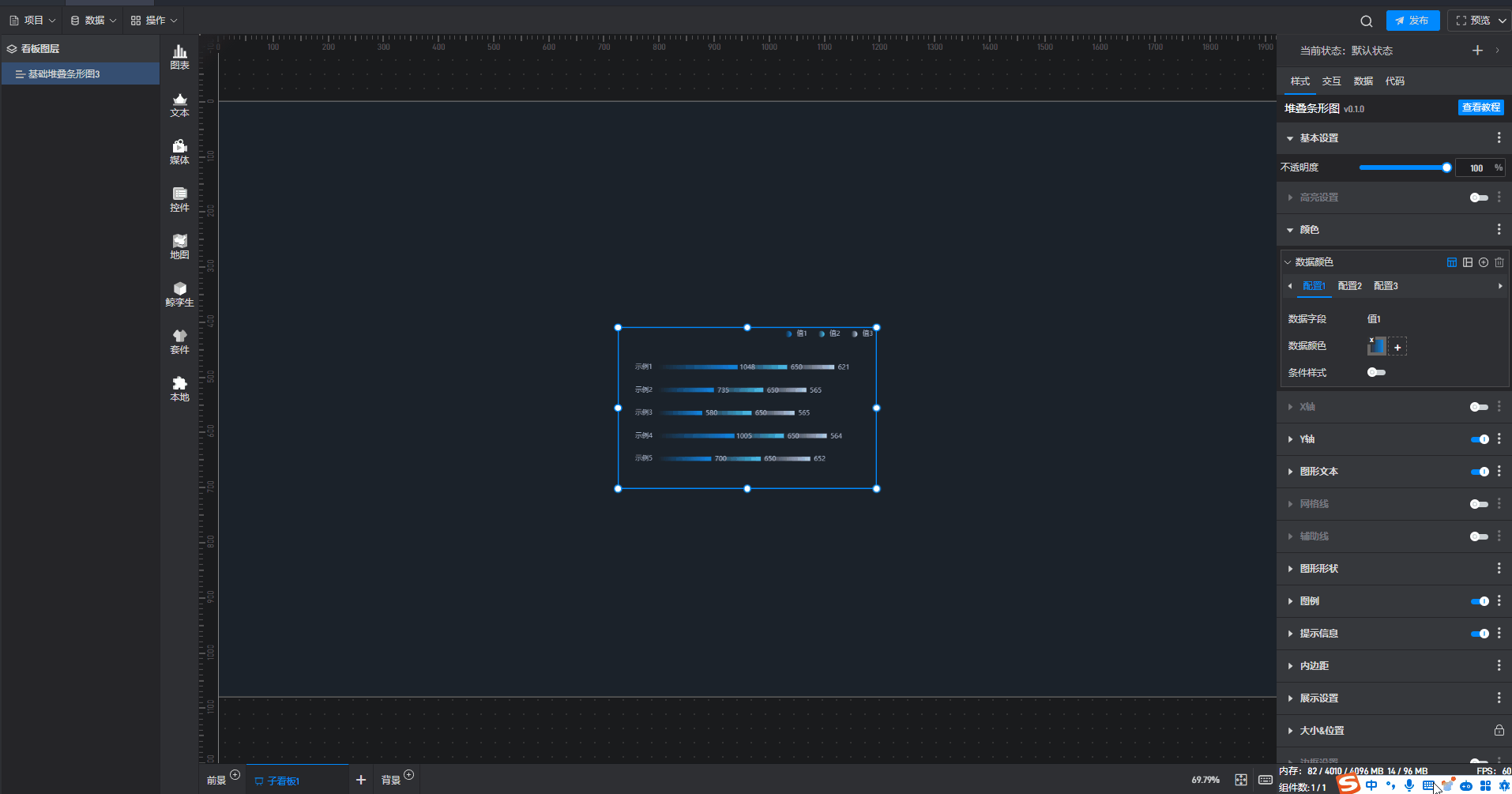Image resolution: width=1512 pixels, height=794 pixels.
Task: Expand the 图形形状 section
Action: 1290,569
